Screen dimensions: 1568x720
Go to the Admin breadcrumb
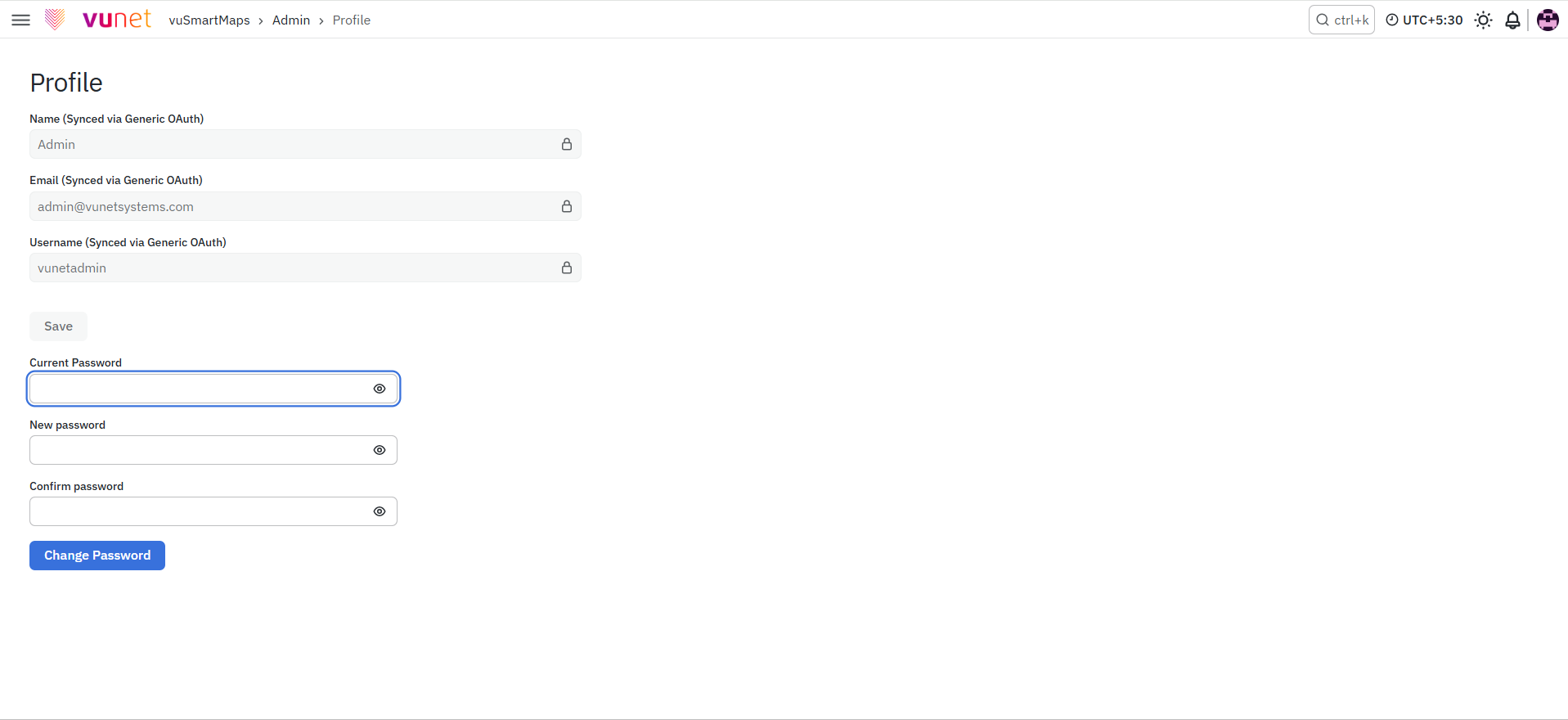pyautogui.click(x=291, y=20)
